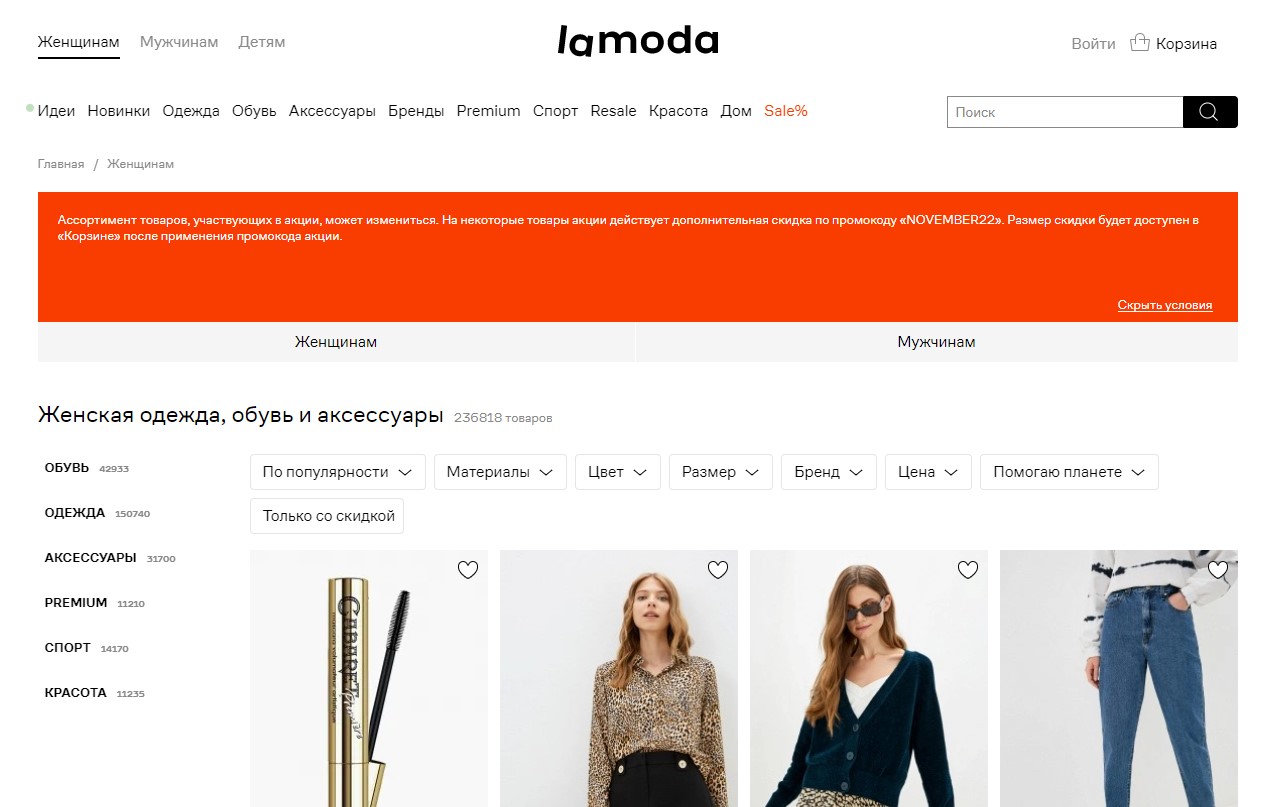
Task: Toggle the Только со скидкой filter
Action: click(x=327, y=516)
